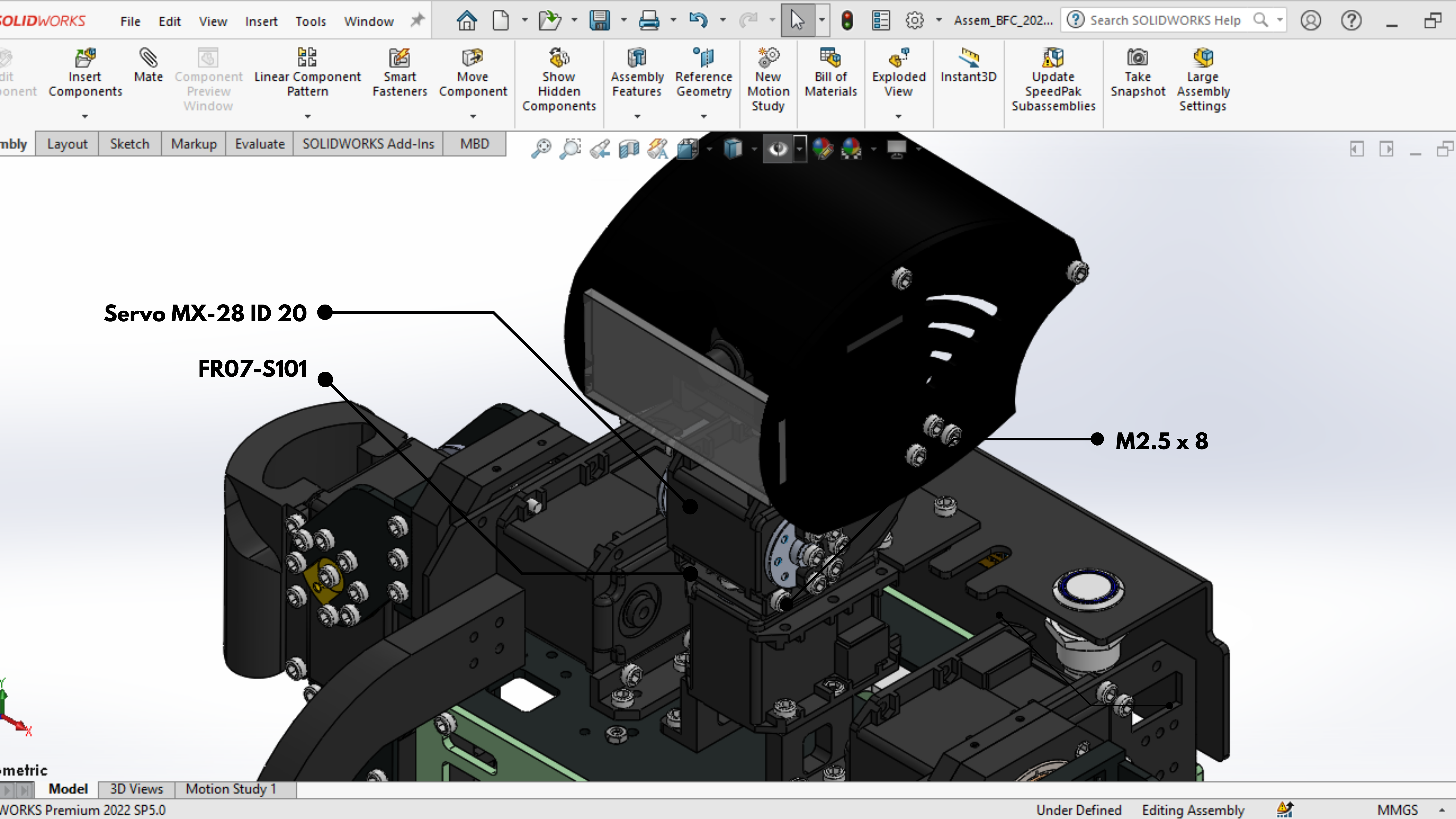Undo the last action

(x=698, y=21)
